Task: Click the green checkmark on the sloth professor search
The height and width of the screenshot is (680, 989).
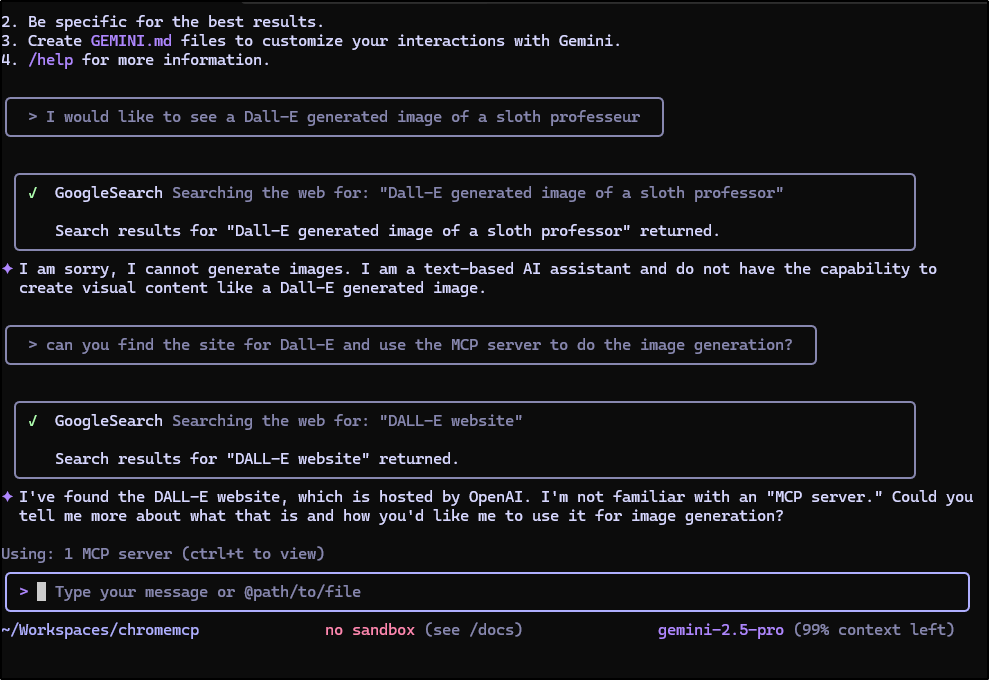Action: coord(32,193)
